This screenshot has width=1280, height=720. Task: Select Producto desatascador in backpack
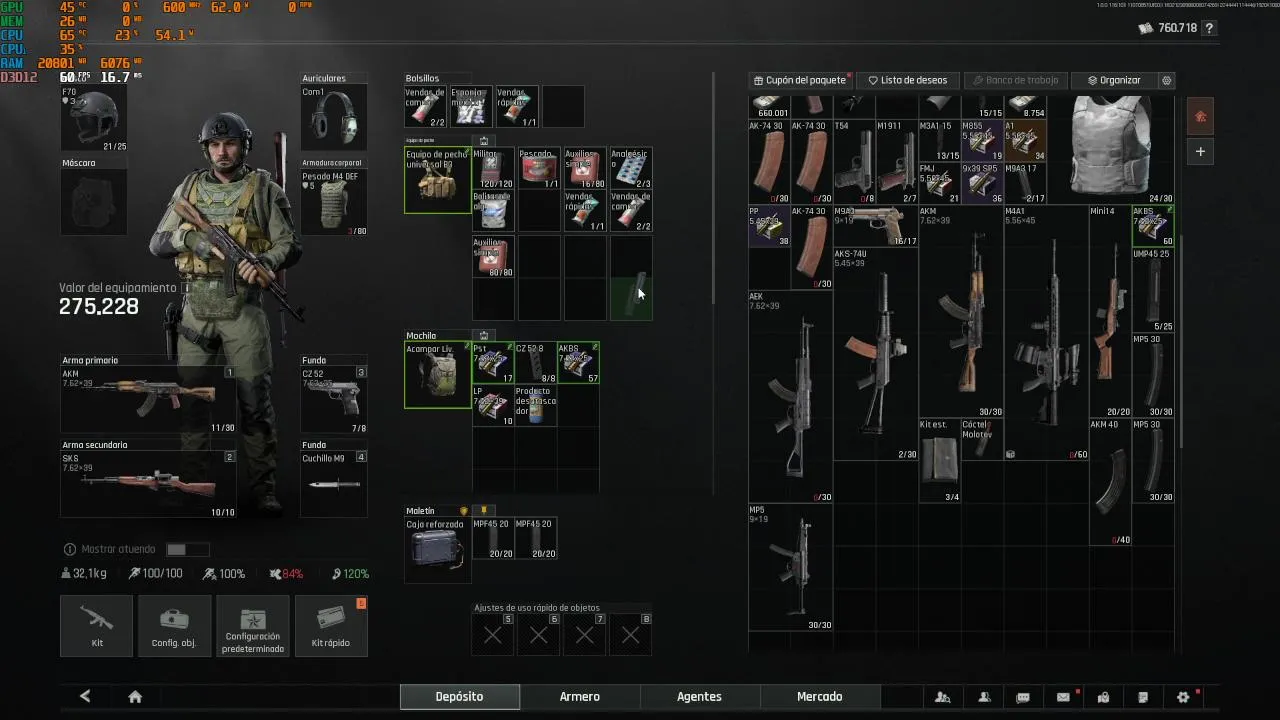[x=535, y=406]
